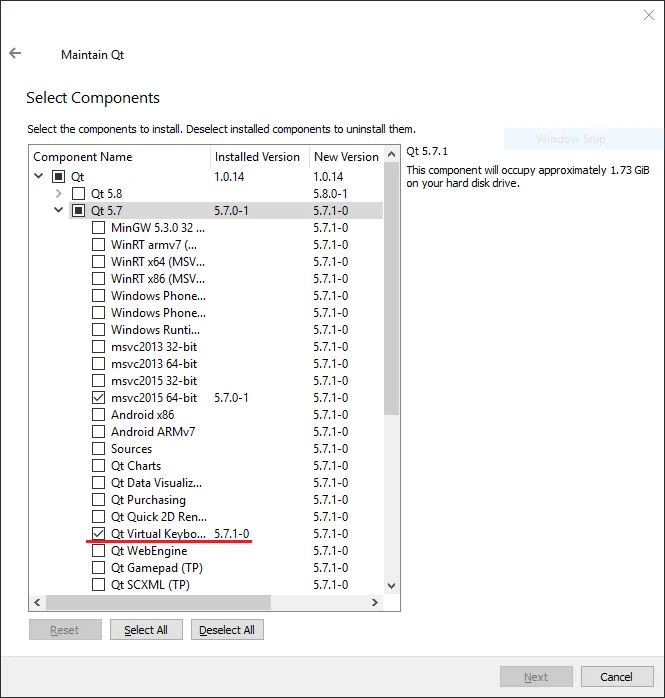Click the 5.8.0-1 new version cell
The height and width of the screenshot is (698, 665).
(330, 194)
